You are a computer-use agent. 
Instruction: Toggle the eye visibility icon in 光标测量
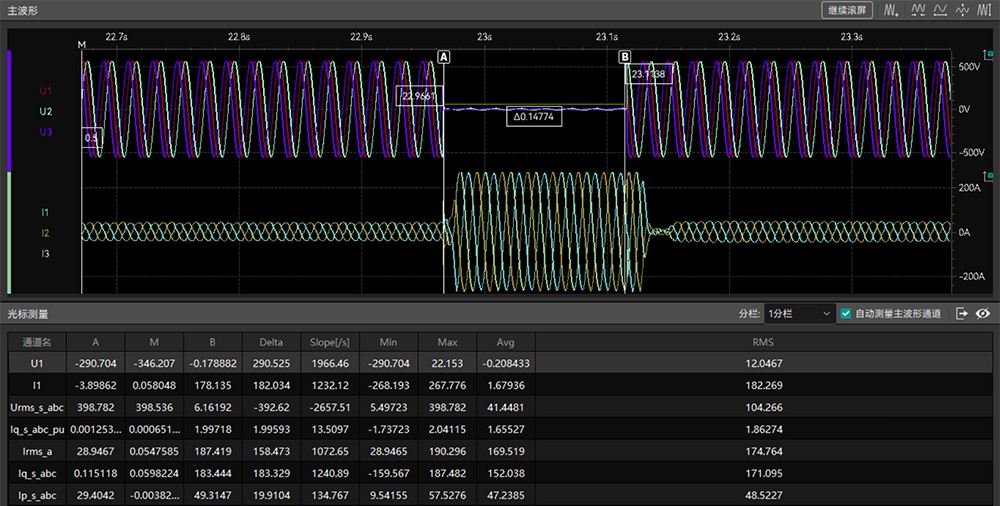pyautogui.click(x=983, y=314)
